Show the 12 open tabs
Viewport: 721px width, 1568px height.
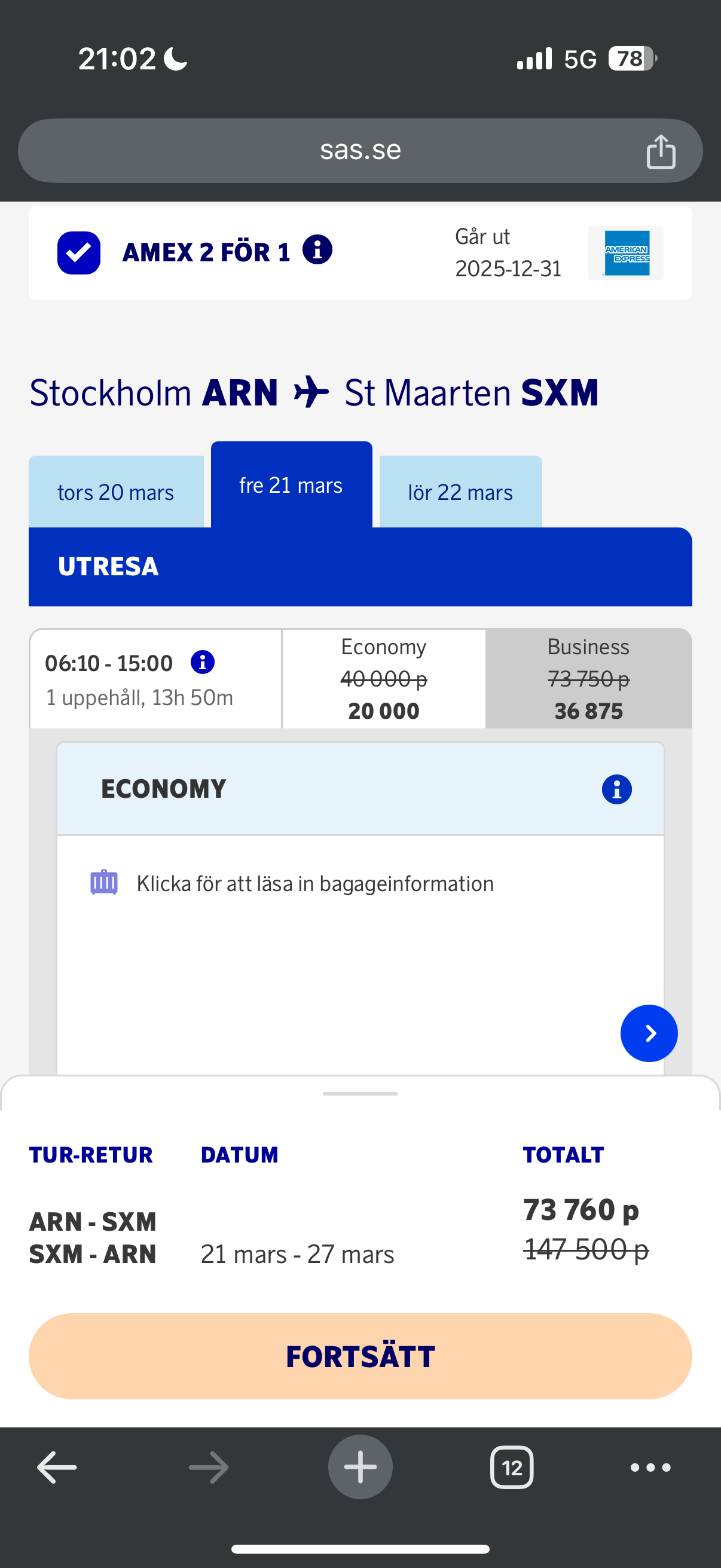tap(512, 1468)
